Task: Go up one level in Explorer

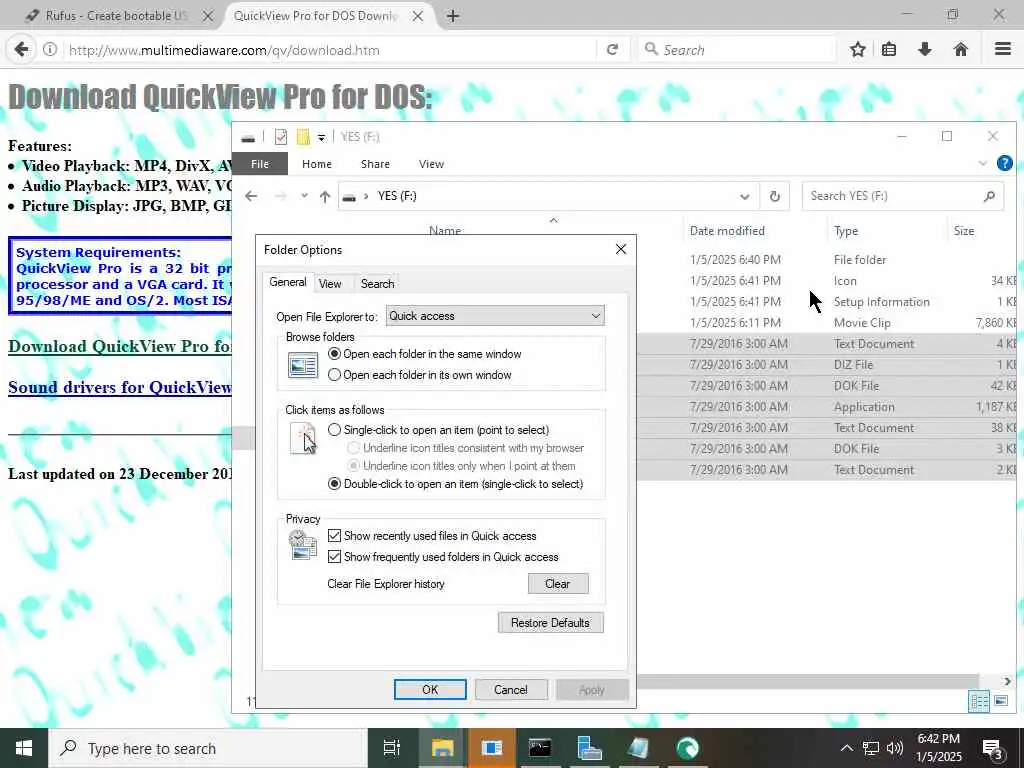Action: tap(325, 197)
